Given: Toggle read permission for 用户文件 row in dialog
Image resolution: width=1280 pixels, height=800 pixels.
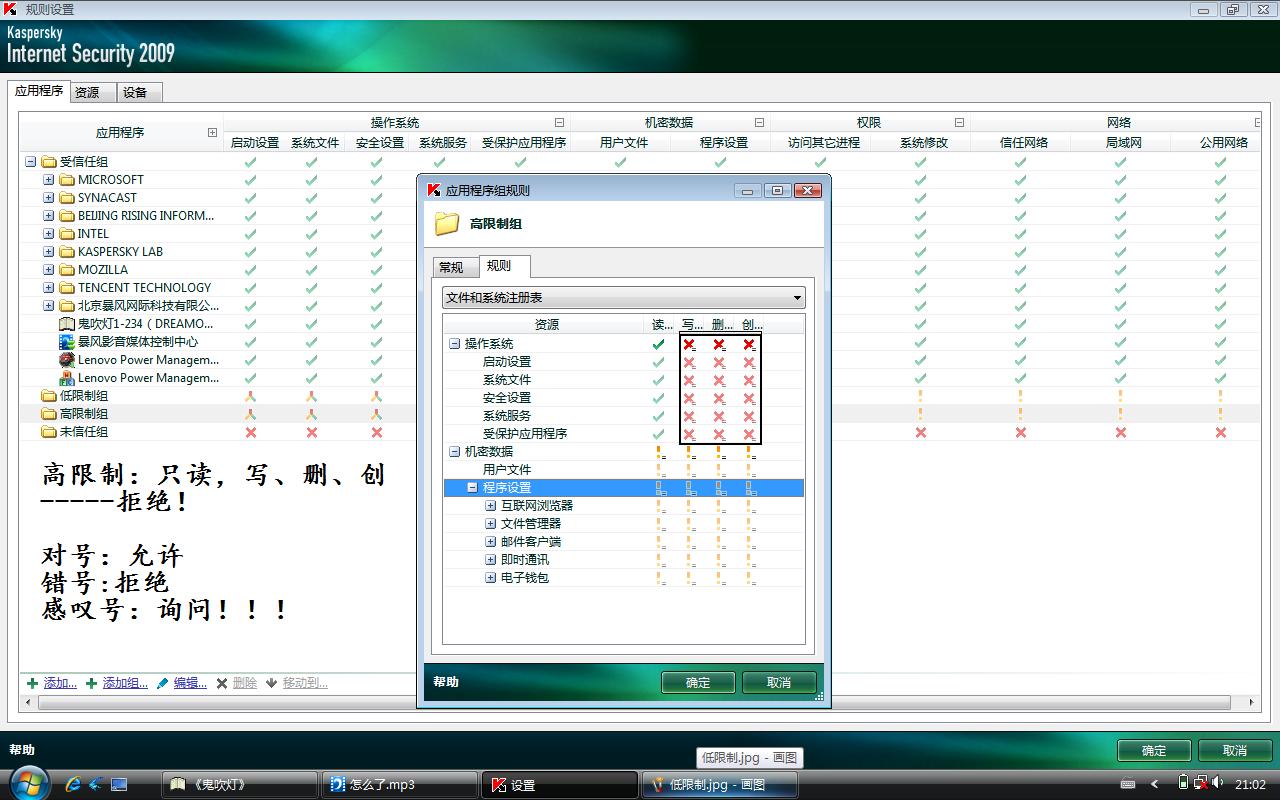Looking at the screenshot, I should pyautogui.click(x=660, y=470).
